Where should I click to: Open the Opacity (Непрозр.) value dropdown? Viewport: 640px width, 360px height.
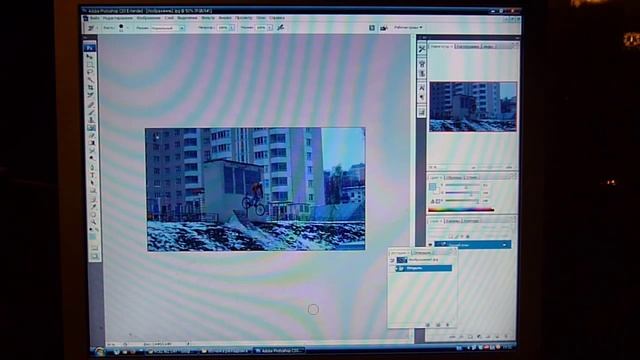click(x=232, y=28)
